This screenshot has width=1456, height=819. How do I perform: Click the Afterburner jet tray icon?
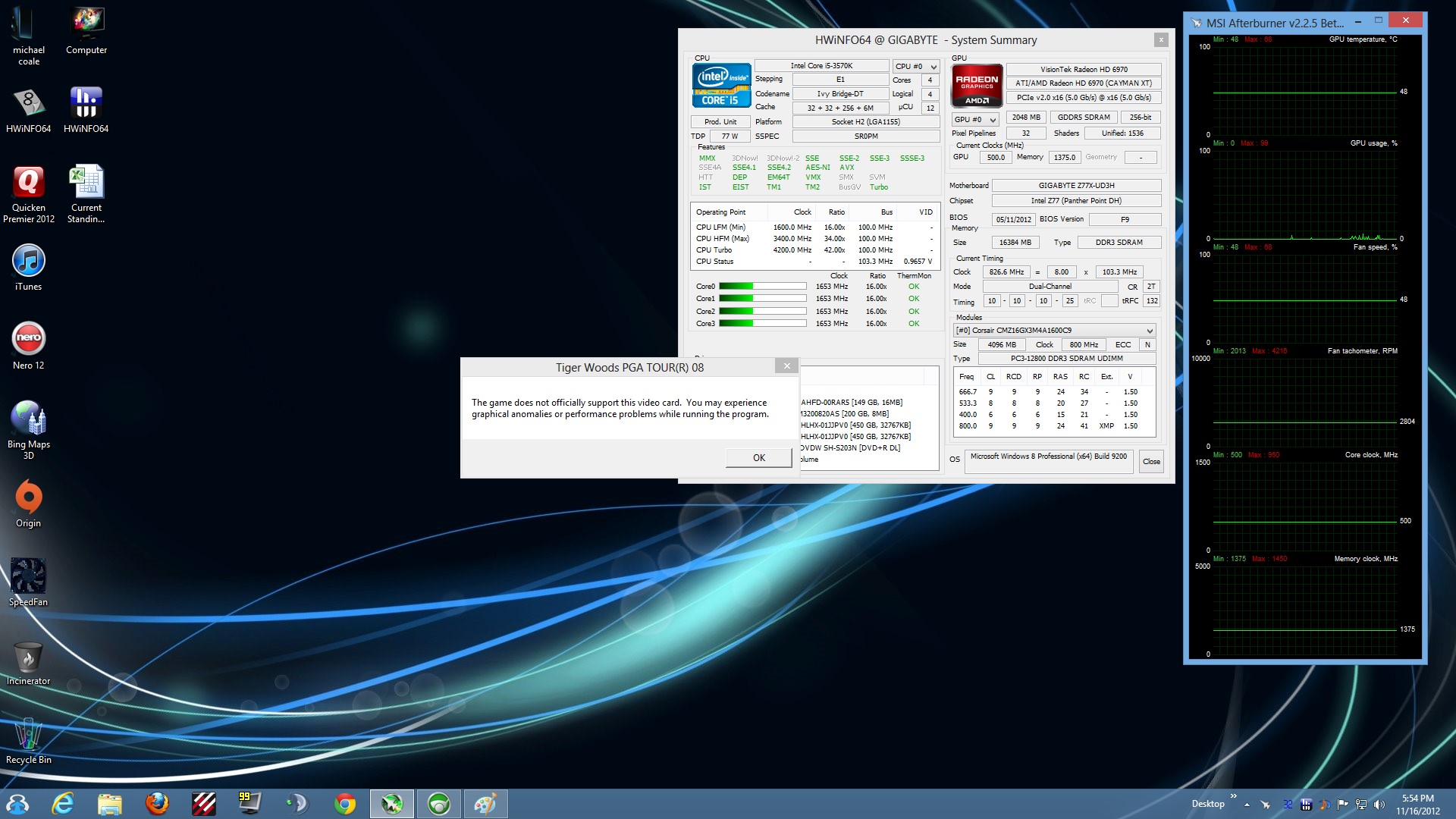coord(1265,805)
